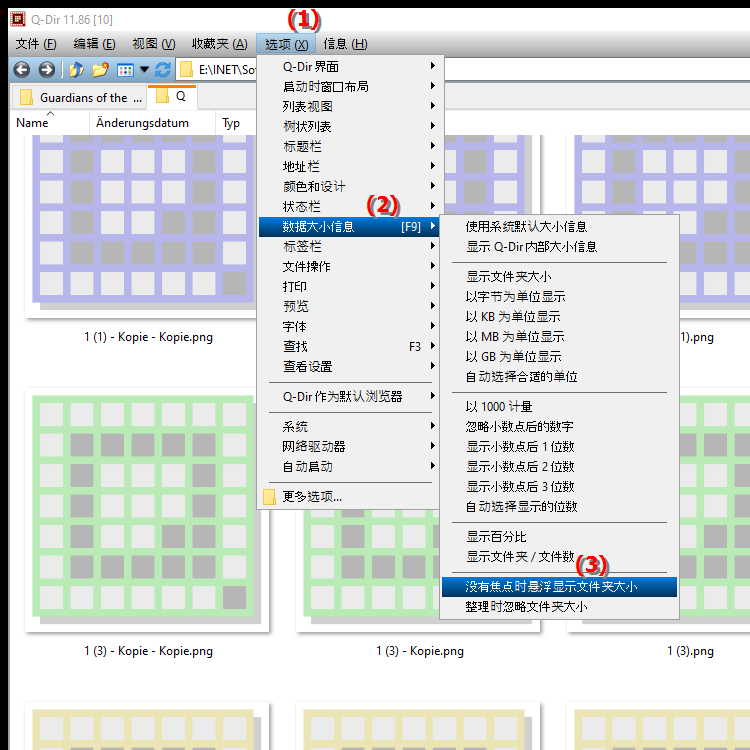750x750 pixels.
Task: Click the up one folder level icon
Action: click(x=77, y=70)
